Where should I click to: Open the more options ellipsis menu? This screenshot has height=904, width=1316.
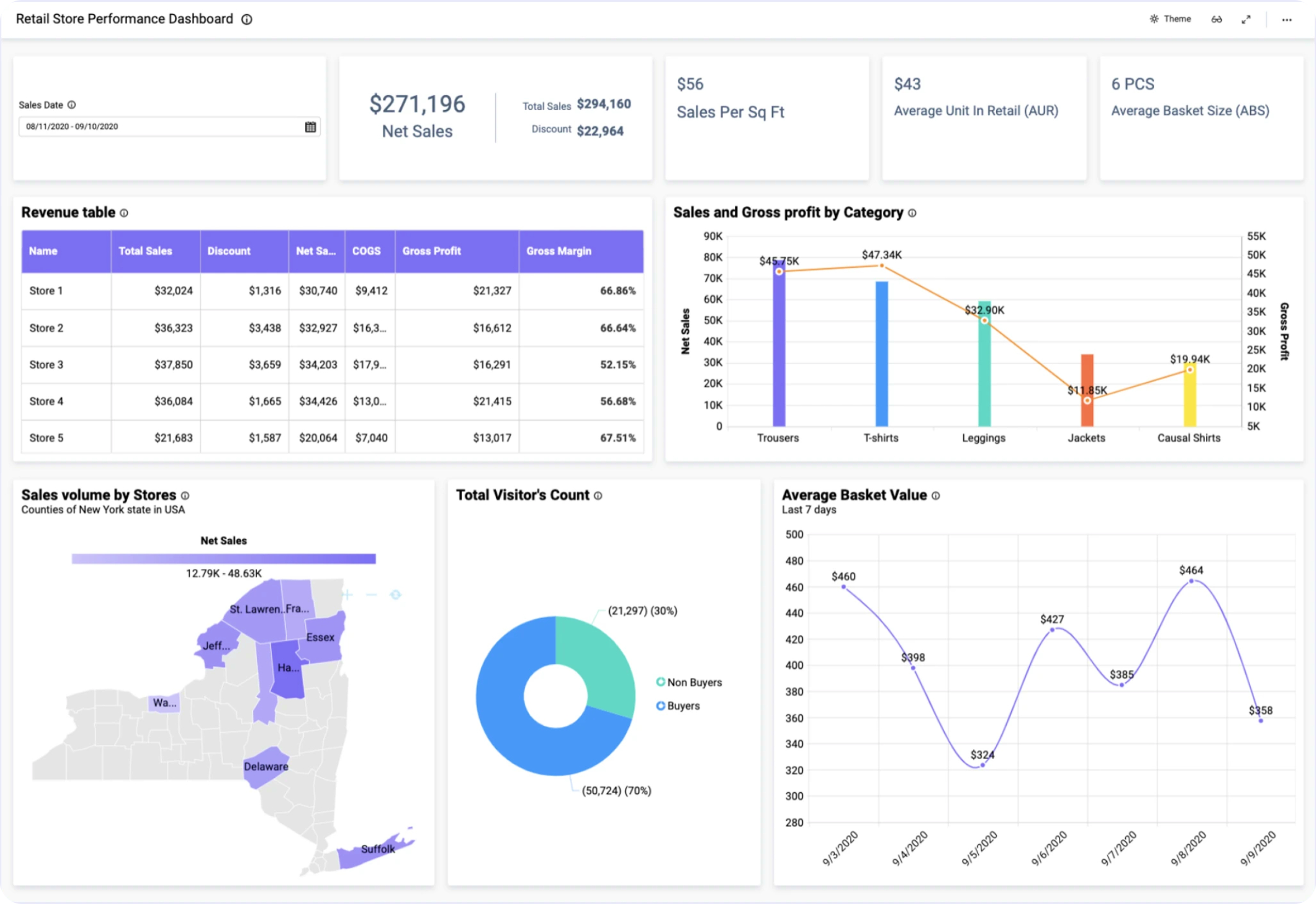1286,20
